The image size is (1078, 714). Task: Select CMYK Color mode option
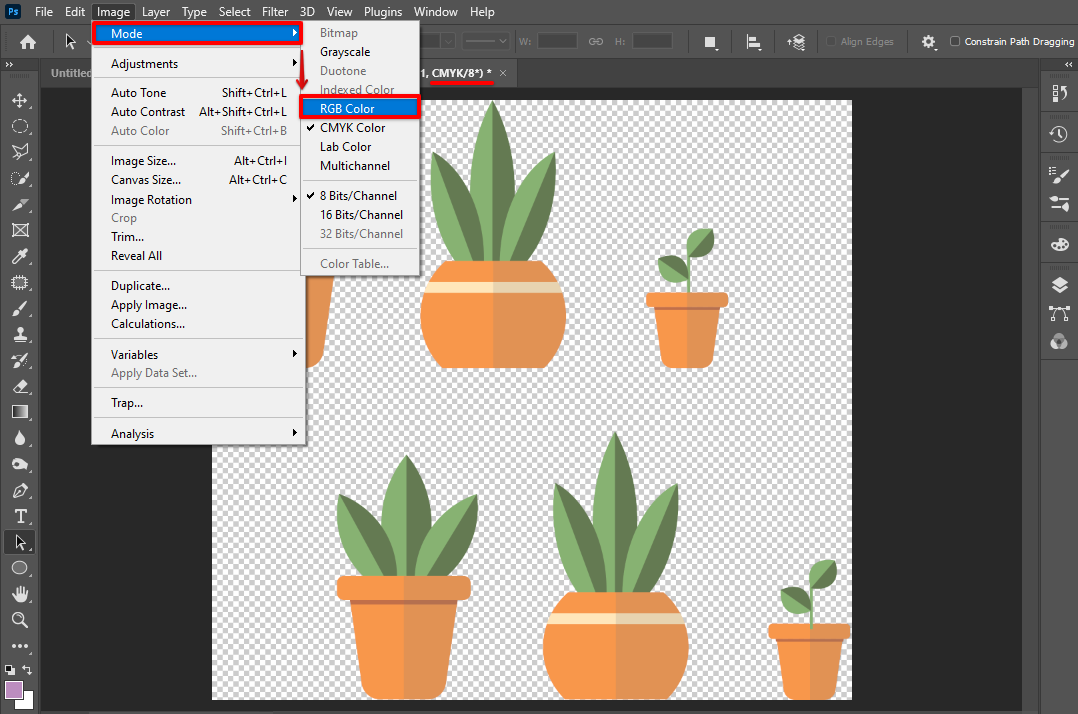pyautogui.click(x=352, y=128)
